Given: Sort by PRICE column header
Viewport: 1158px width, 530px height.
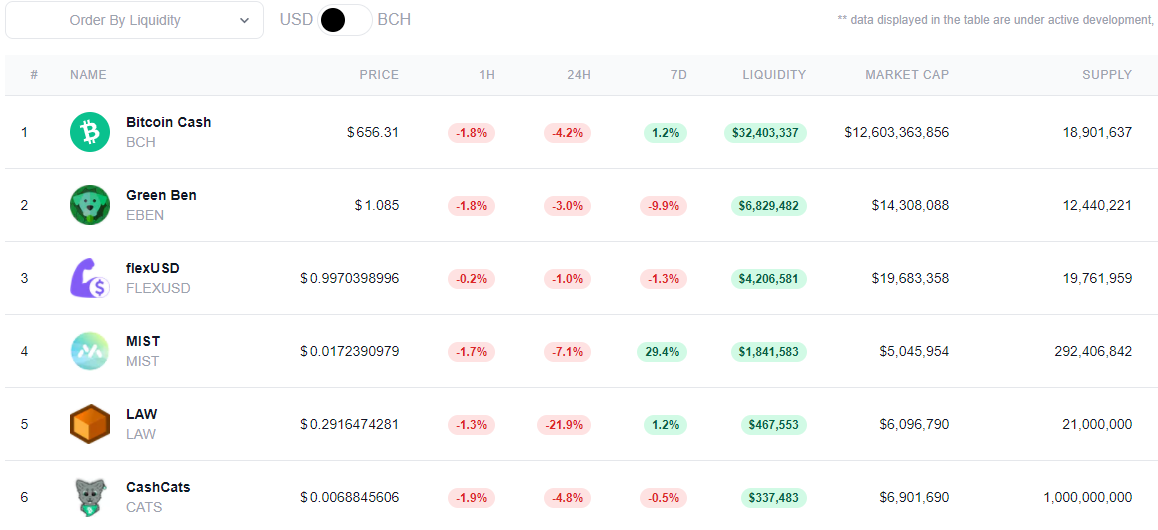Looking at the screenshot, I should tap(379, 75).
